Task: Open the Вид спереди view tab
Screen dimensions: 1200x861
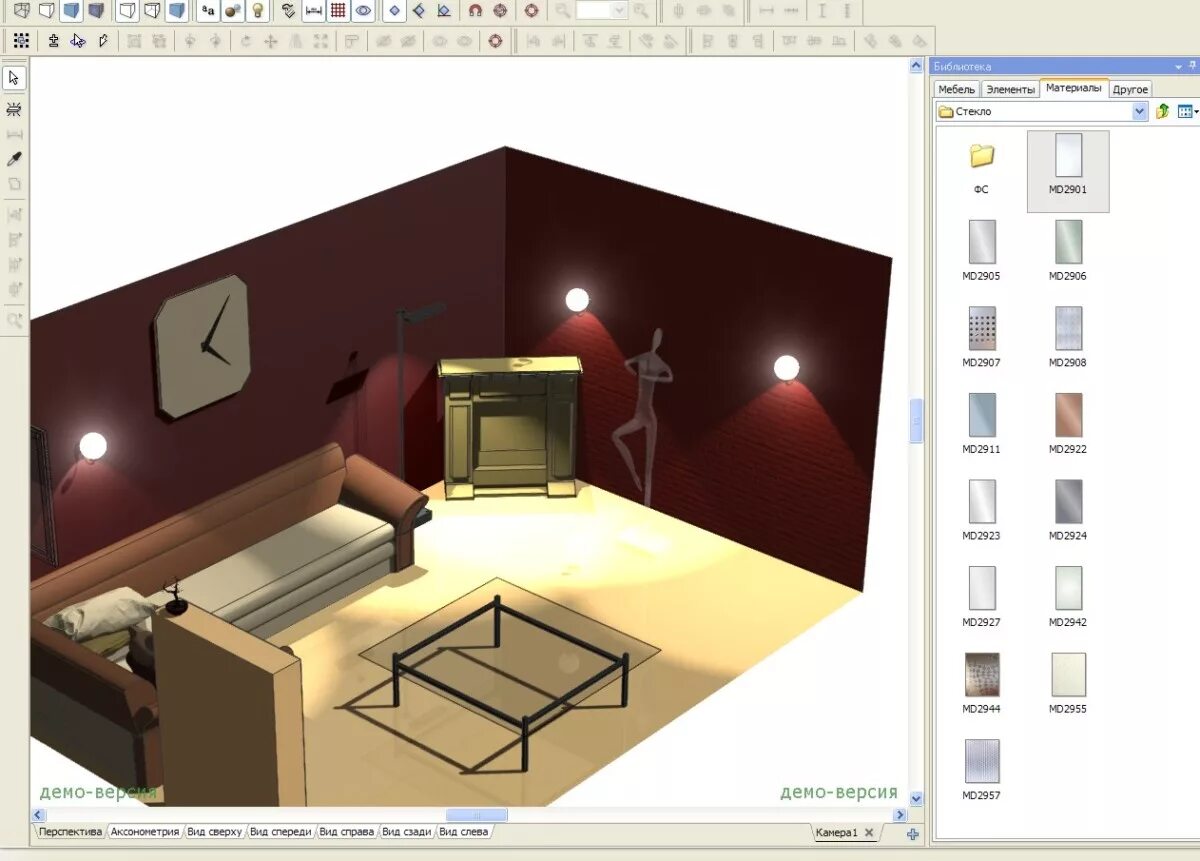Action: pos(281,832)
